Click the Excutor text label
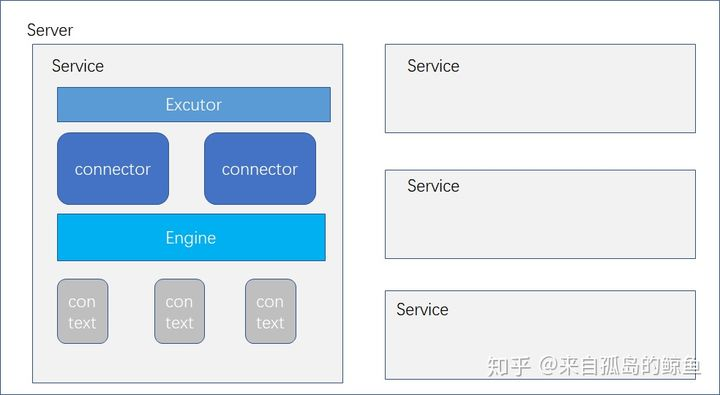 point(194,105)
